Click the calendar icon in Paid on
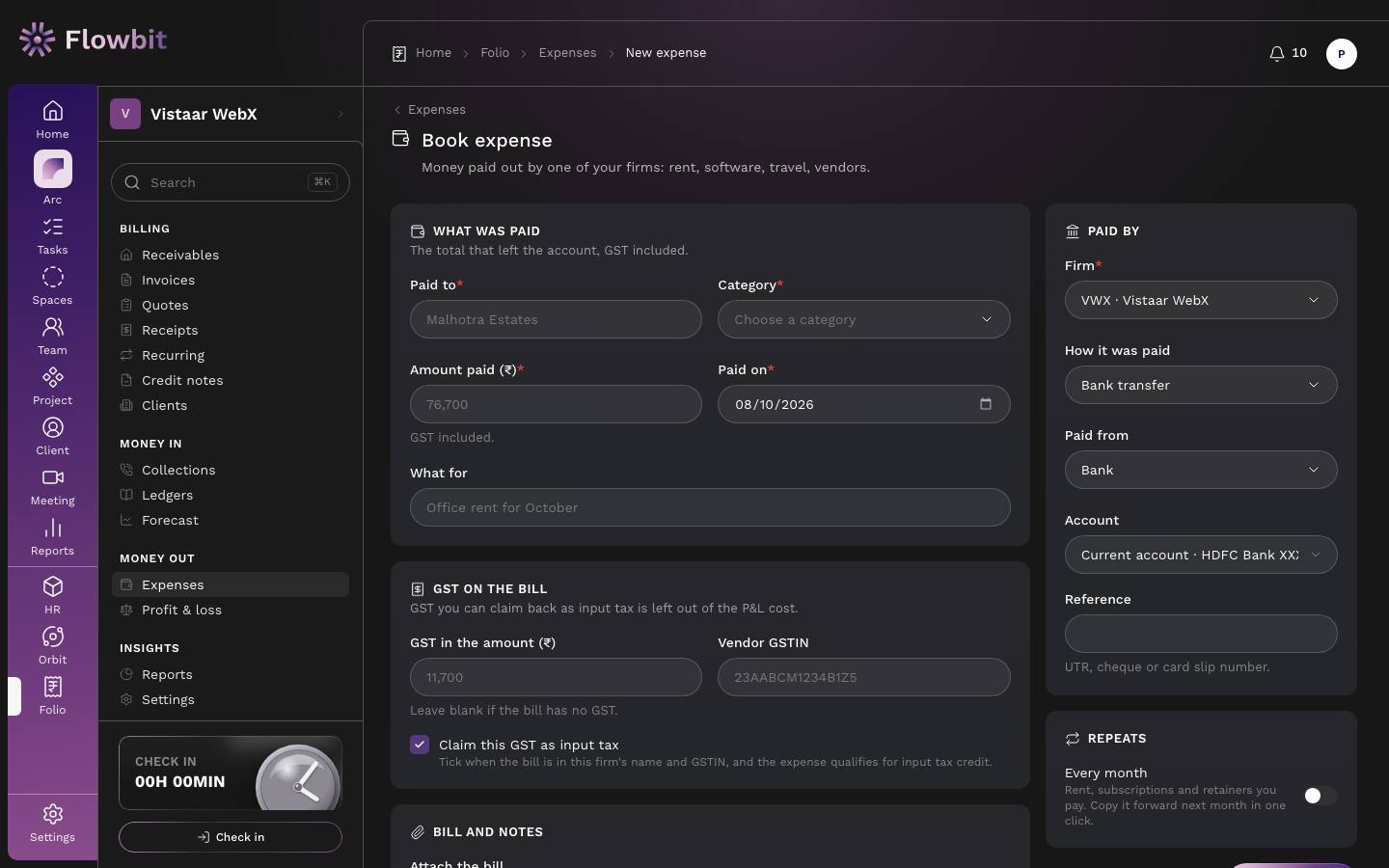The image size is (1389, 868). point(986,404)
